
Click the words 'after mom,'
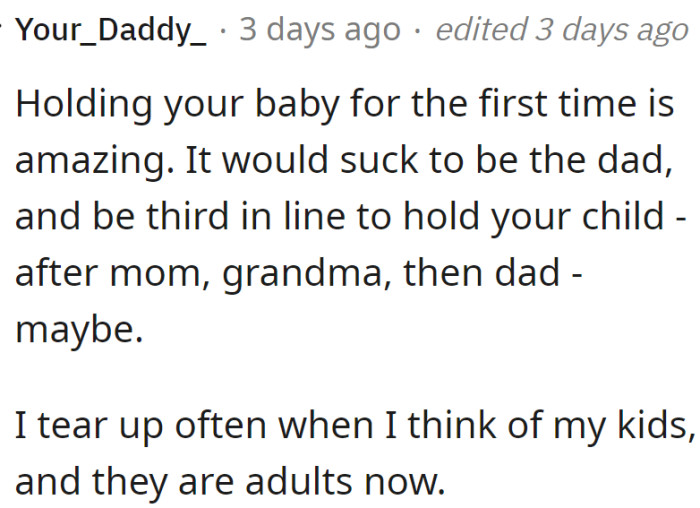coord(107,273)
